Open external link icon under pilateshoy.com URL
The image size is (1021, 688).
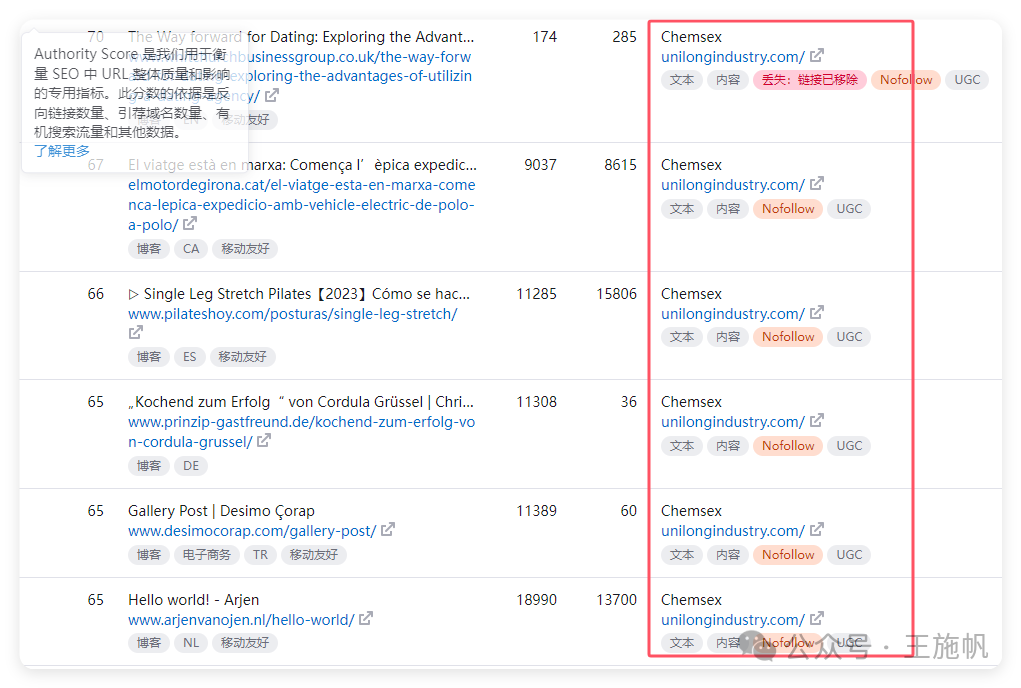(135, 333)
